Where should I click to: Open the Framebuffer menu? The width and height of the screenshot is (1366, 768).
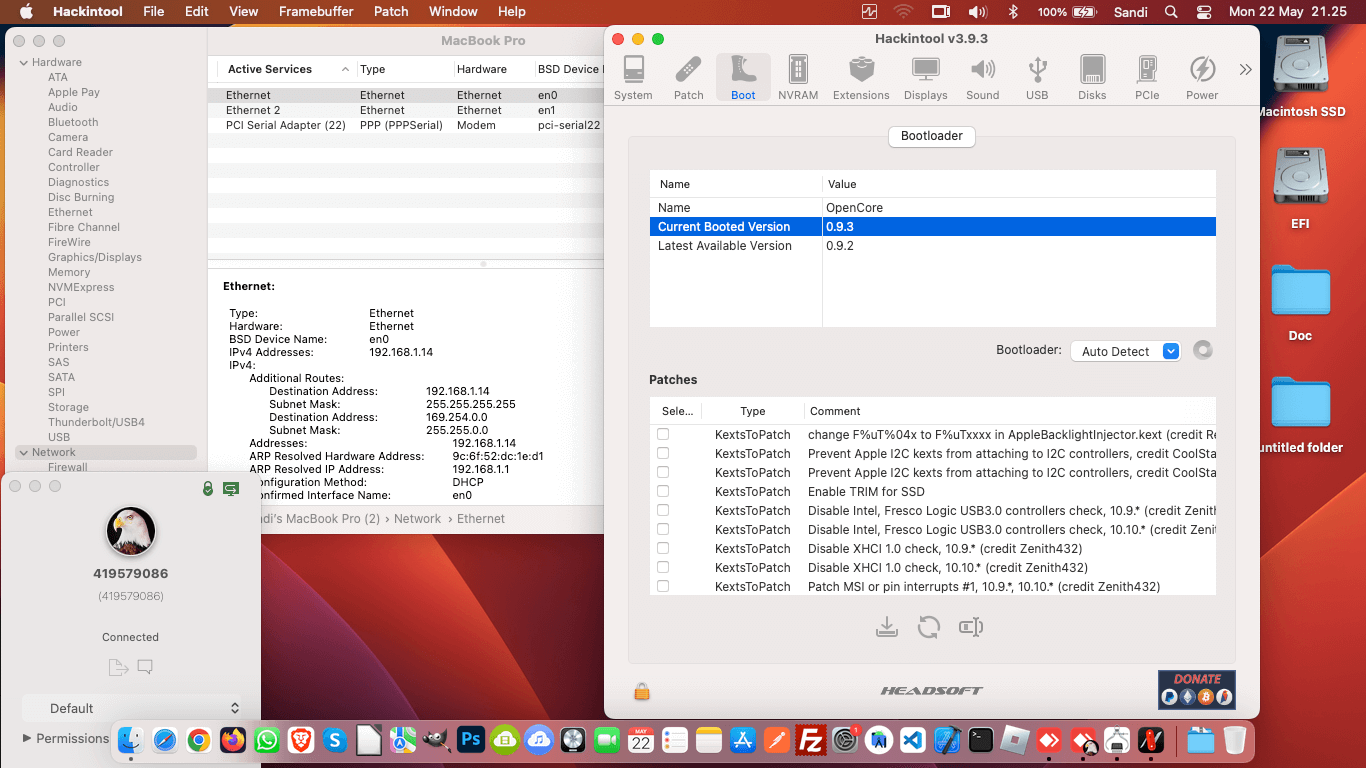(316, 11)
